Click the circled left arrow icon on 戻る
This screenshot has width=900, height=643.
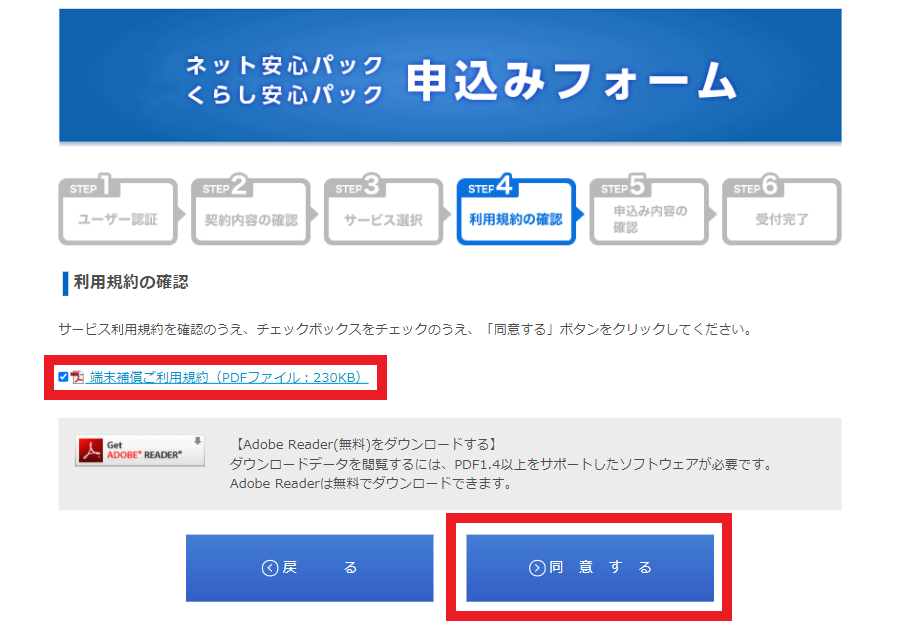pyautogui.click(x=269, y=568)
